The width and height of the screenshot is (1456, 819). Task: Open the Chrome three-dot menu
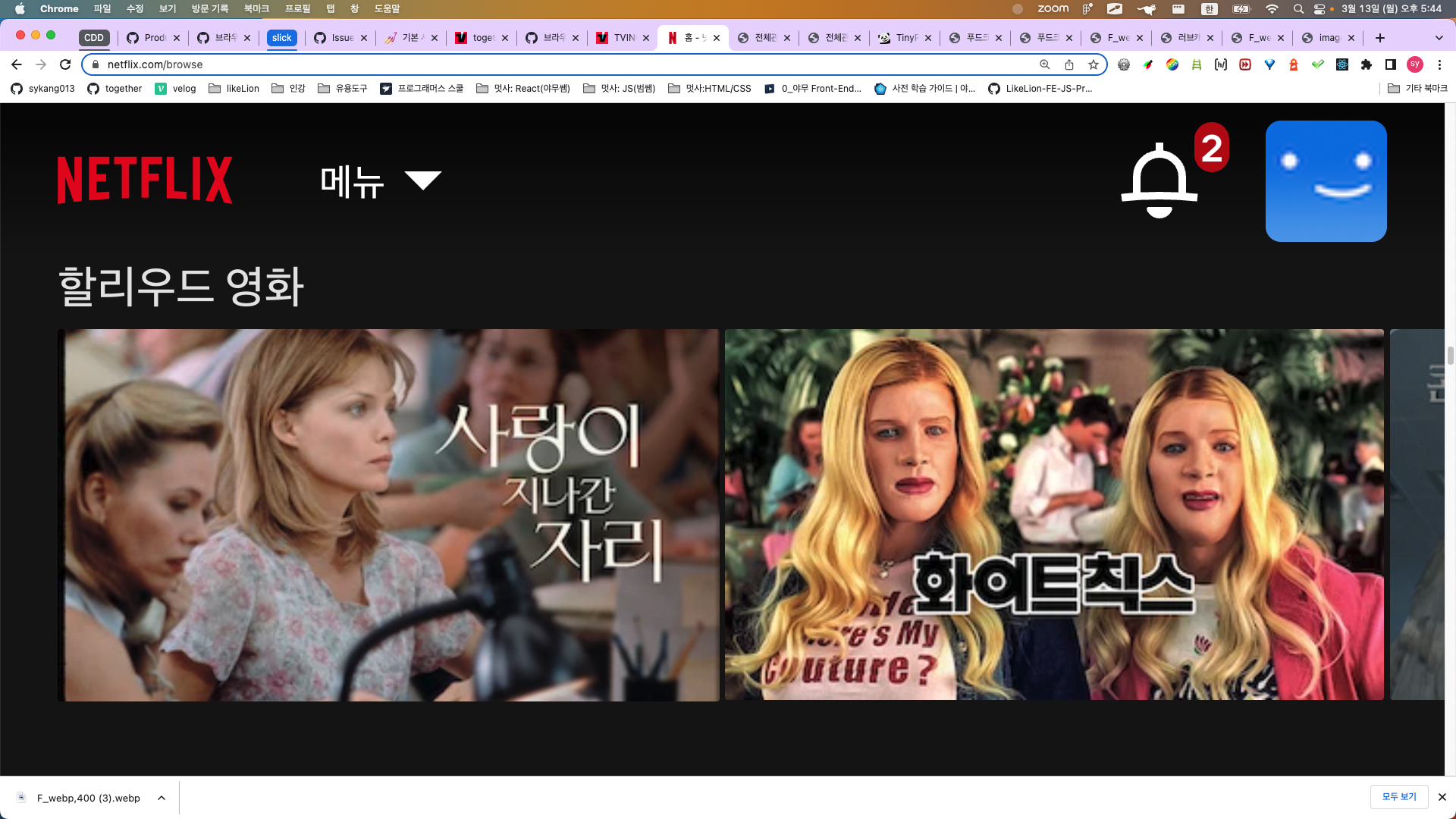coord(1439,64)
